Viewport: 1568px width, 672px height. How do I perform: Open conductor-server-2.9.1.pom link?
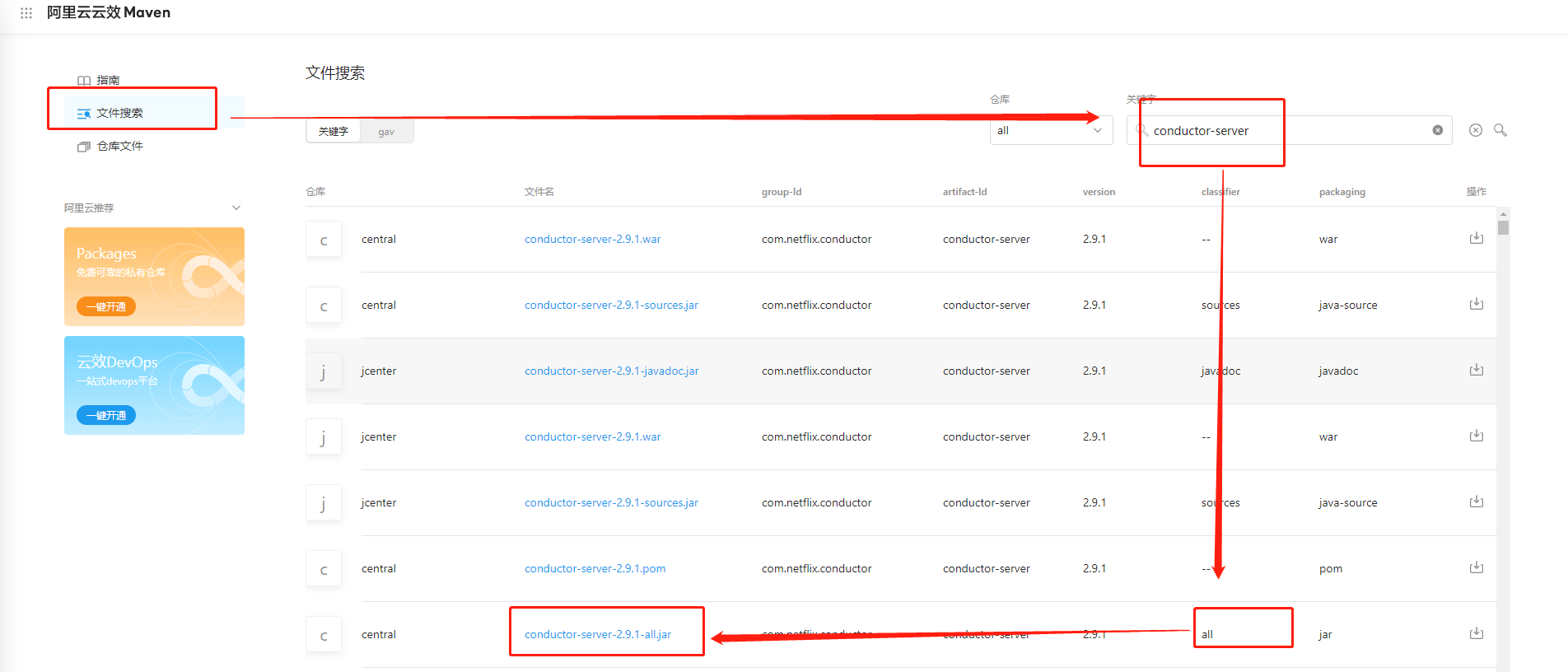pyautogui.click(x=595, y=568)
